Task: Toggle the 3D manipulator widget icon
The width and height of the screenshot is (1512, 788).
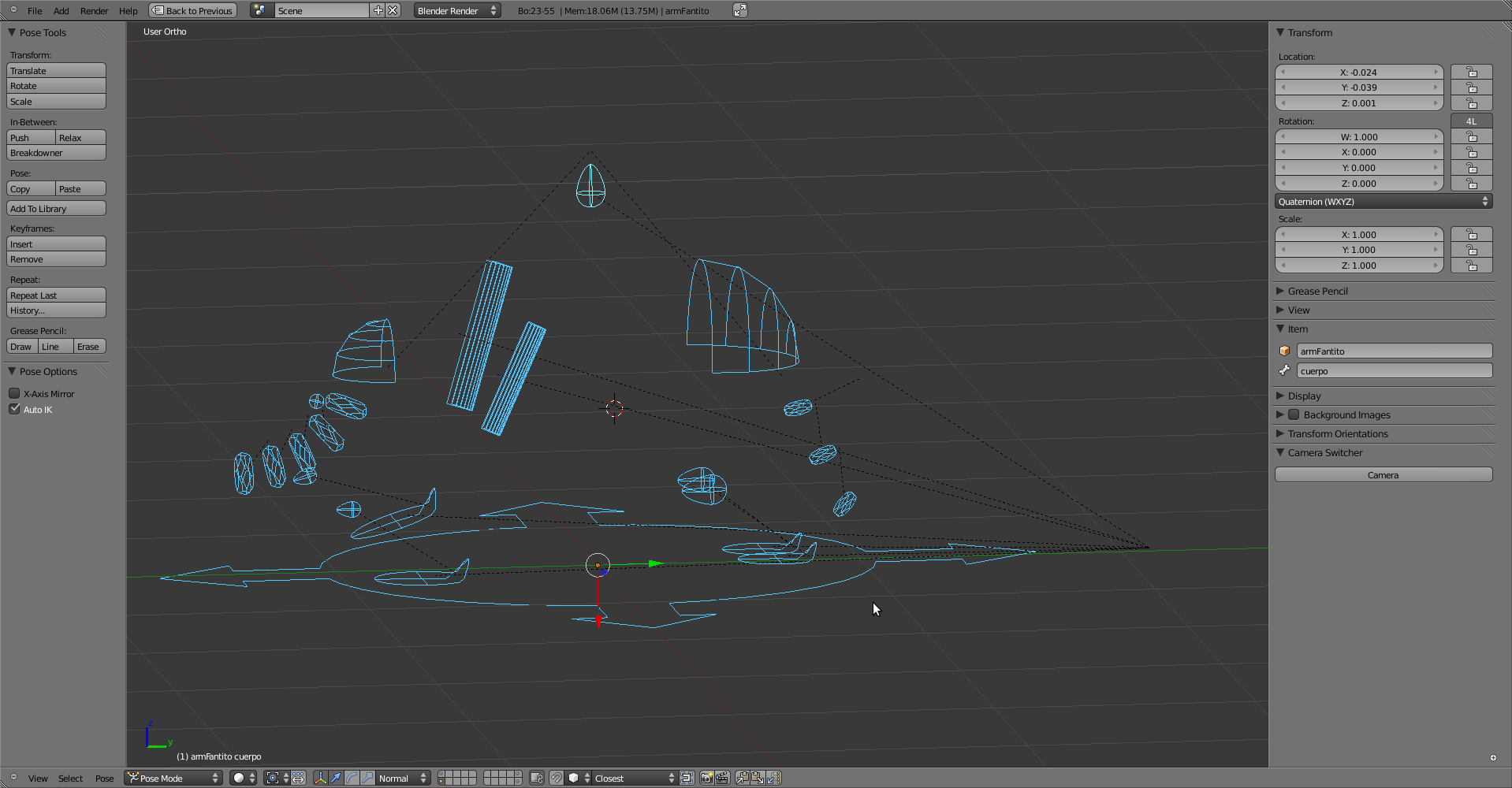Action: 320,778
